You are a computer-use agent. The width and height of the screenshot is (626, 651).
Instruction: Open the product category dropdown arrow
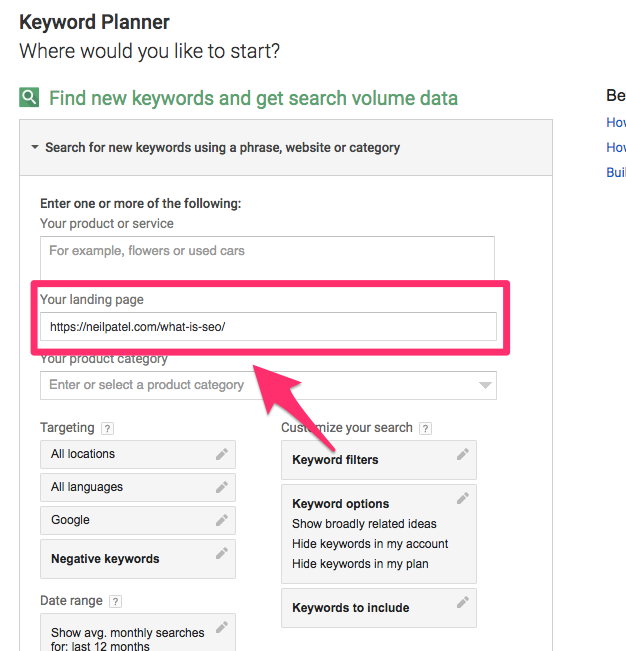click(485, 385)
